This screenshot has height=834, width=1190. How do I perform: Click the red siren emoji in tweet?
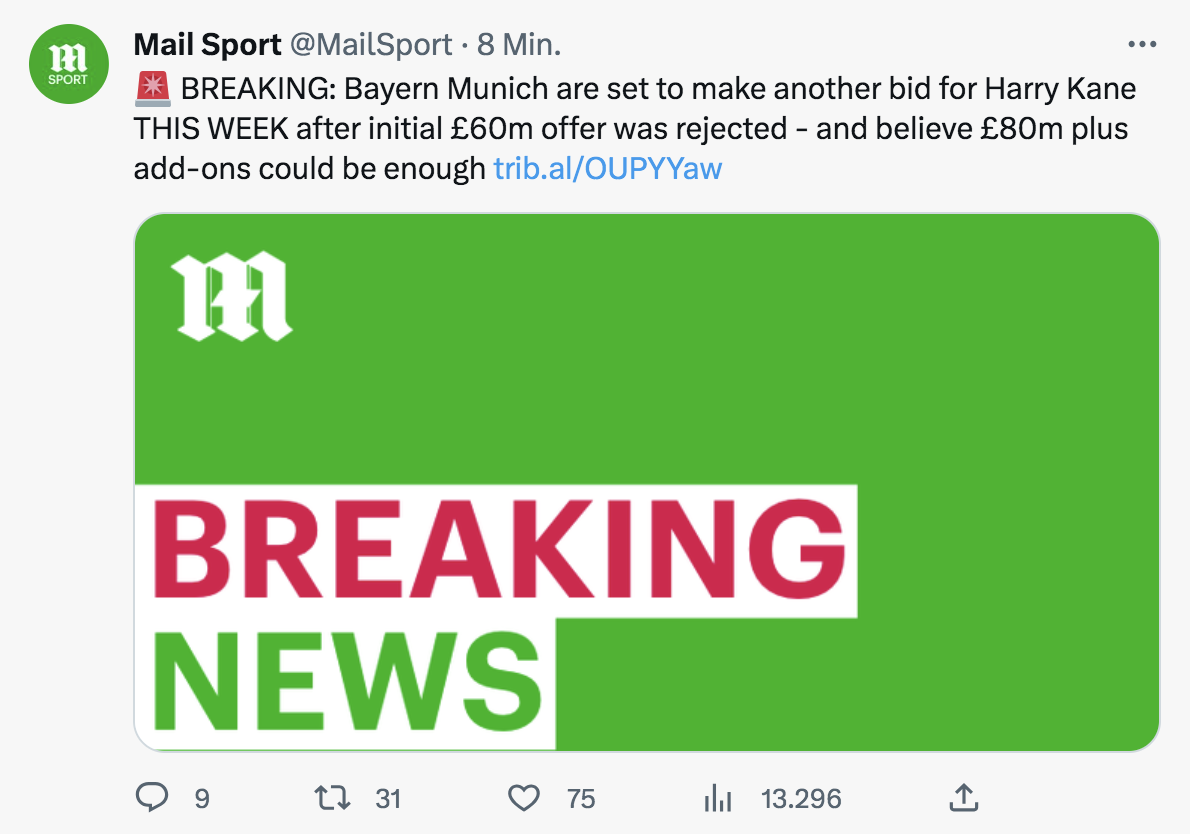coord(152,89)
